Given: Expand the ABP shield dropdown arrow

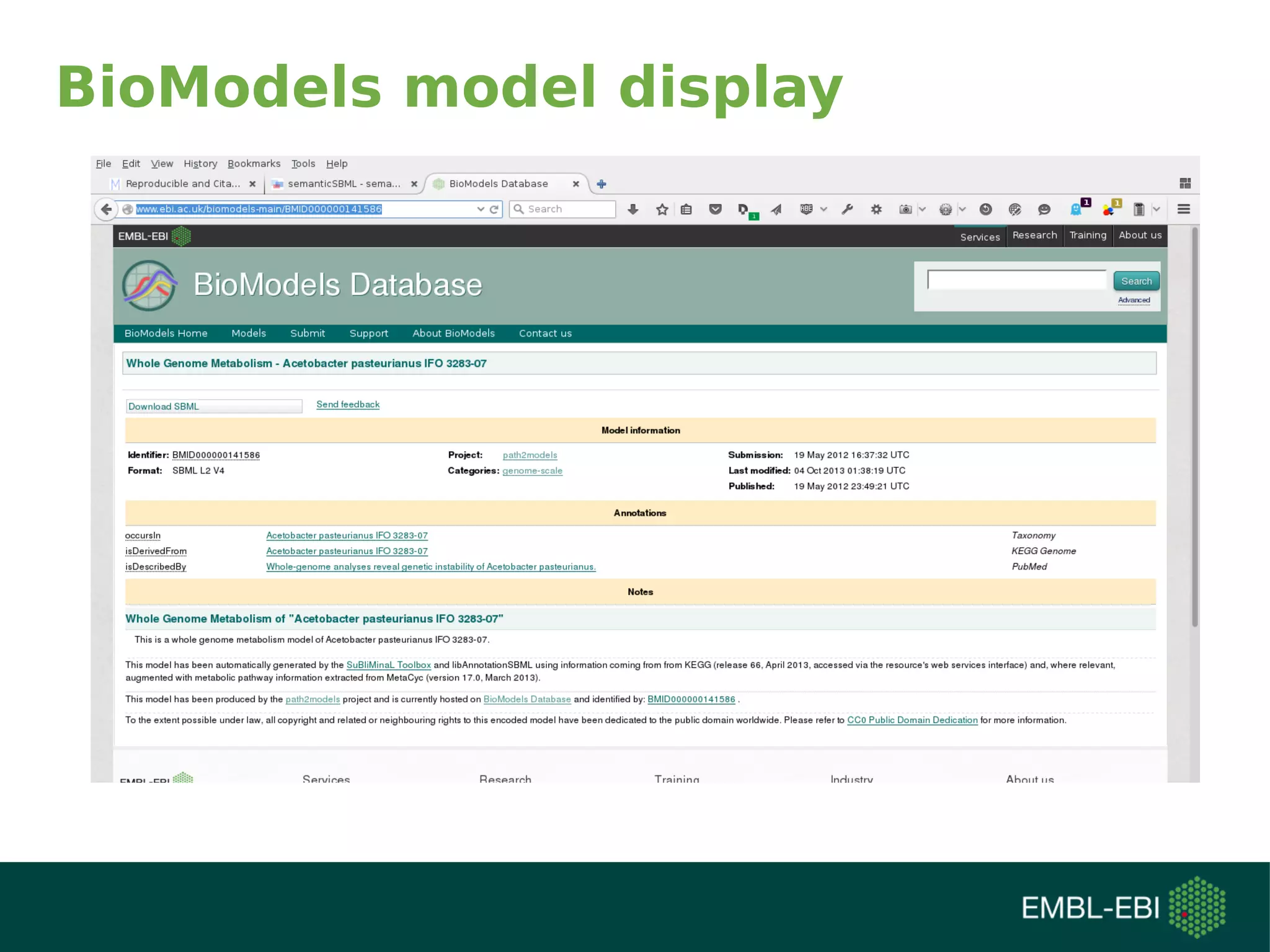Looking at the screenshot, I should (824, 209).
